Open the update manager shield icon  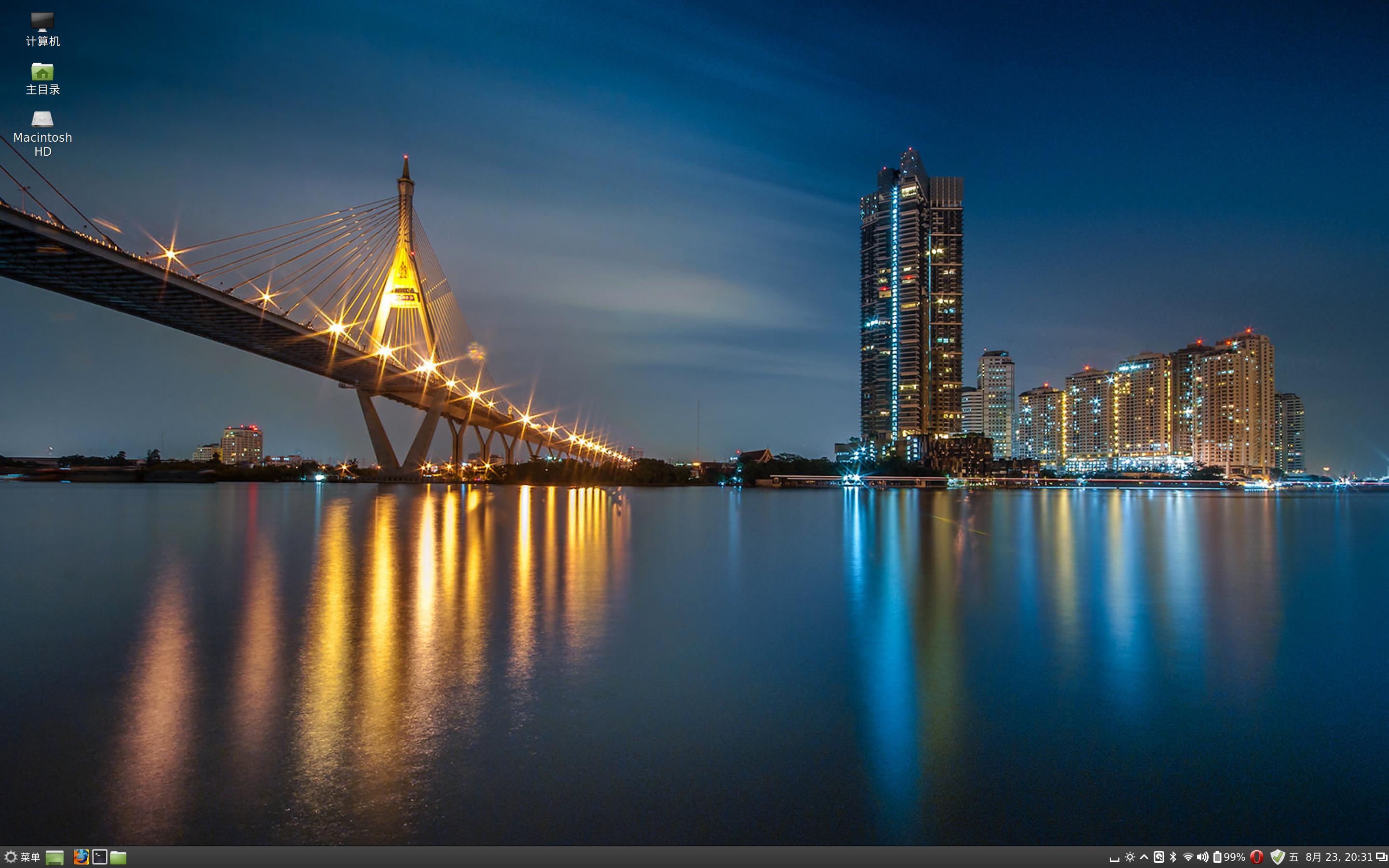[1277, 857]
